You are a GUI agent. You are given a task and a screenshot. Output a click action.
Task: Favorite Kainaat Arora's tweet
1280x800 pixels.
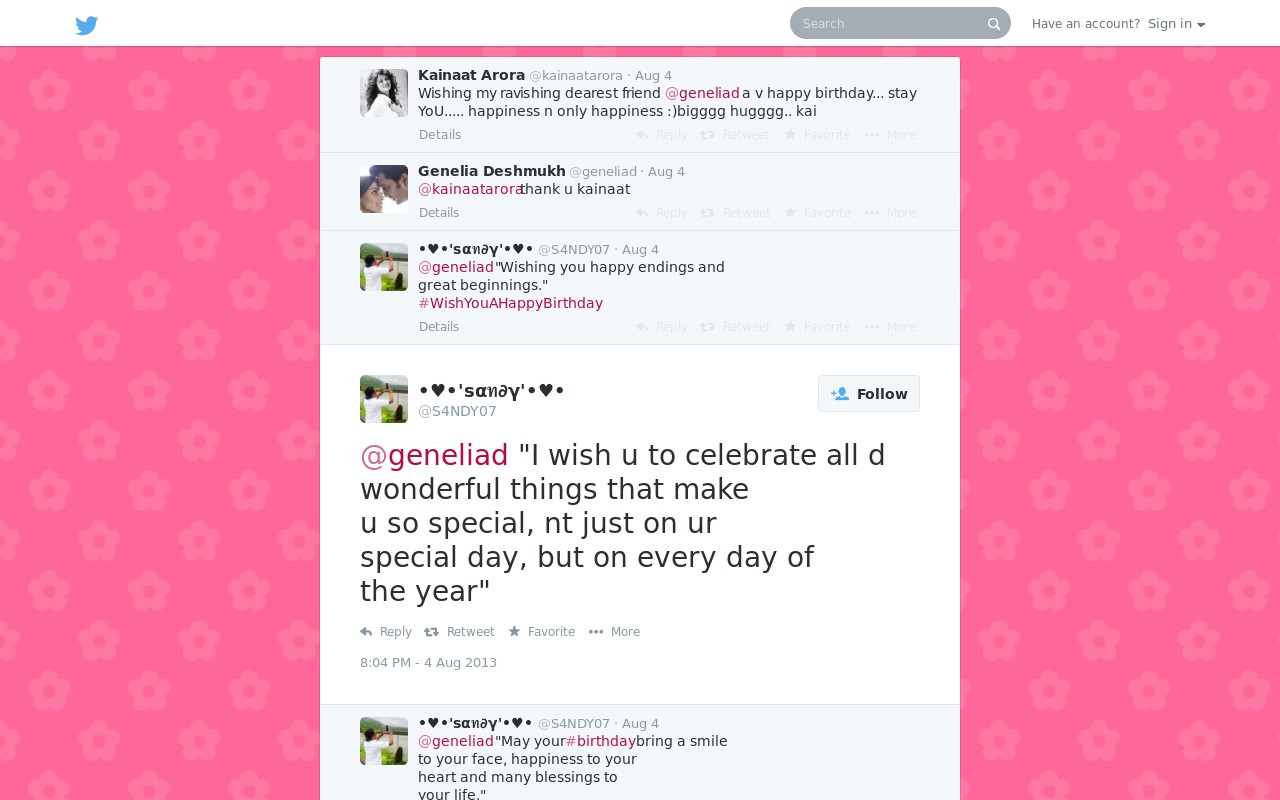[x=817, y=135]
